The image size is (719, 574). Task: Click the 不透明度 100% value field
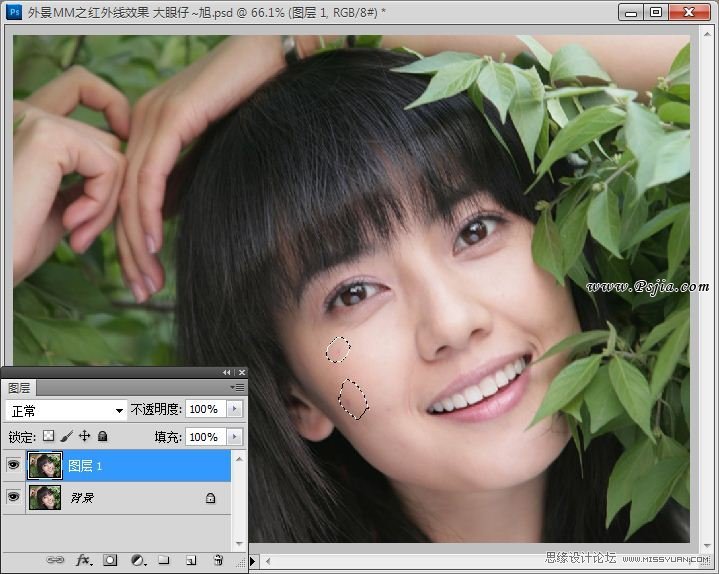pyautogui.click(x=206, y=409)
